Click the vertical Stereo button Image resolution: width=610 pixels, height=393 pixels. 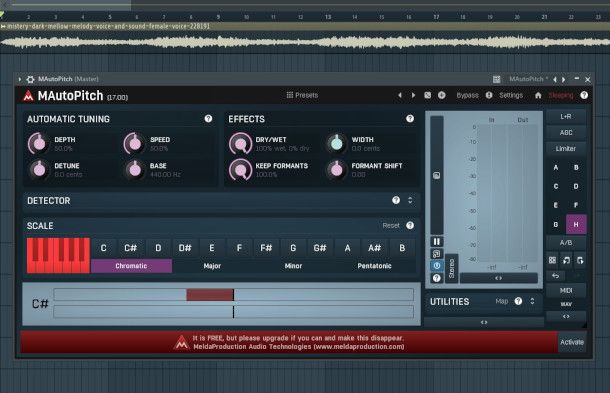(451, 268)
